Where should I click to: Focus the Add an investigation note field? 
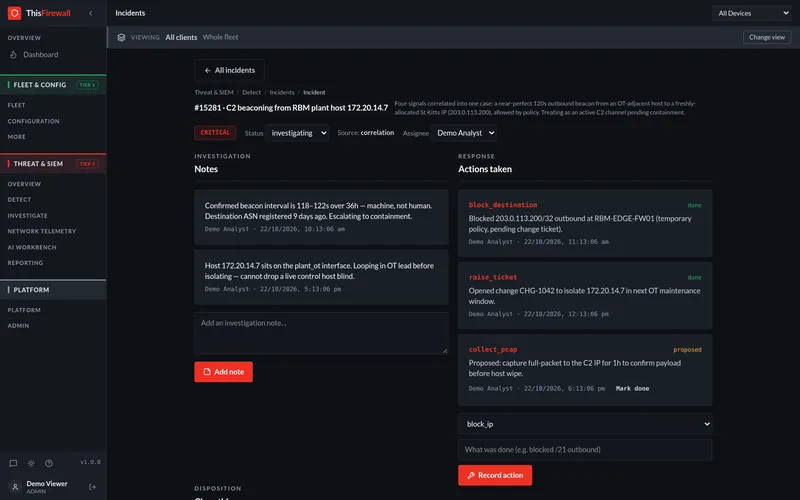321,333
